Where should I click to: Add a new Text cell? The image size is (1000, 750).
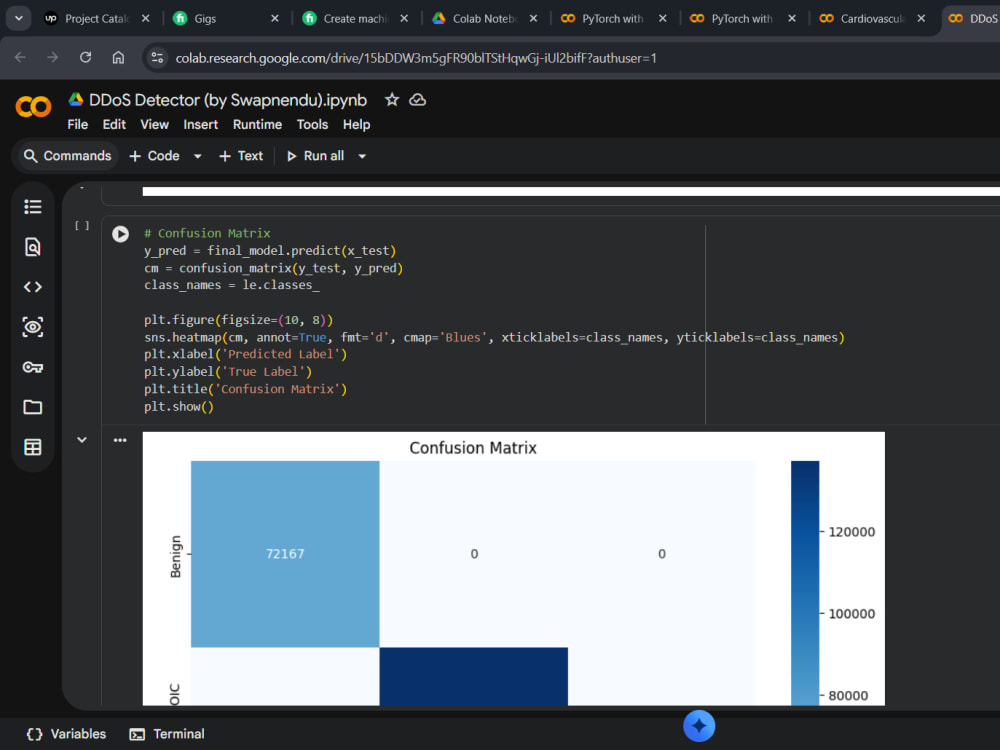(x=241, y=156)
